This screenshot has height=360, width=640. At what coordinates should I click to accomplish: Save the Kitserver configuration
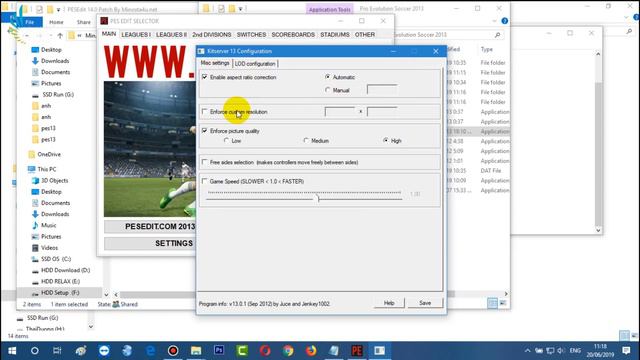(x=425, y=303)
